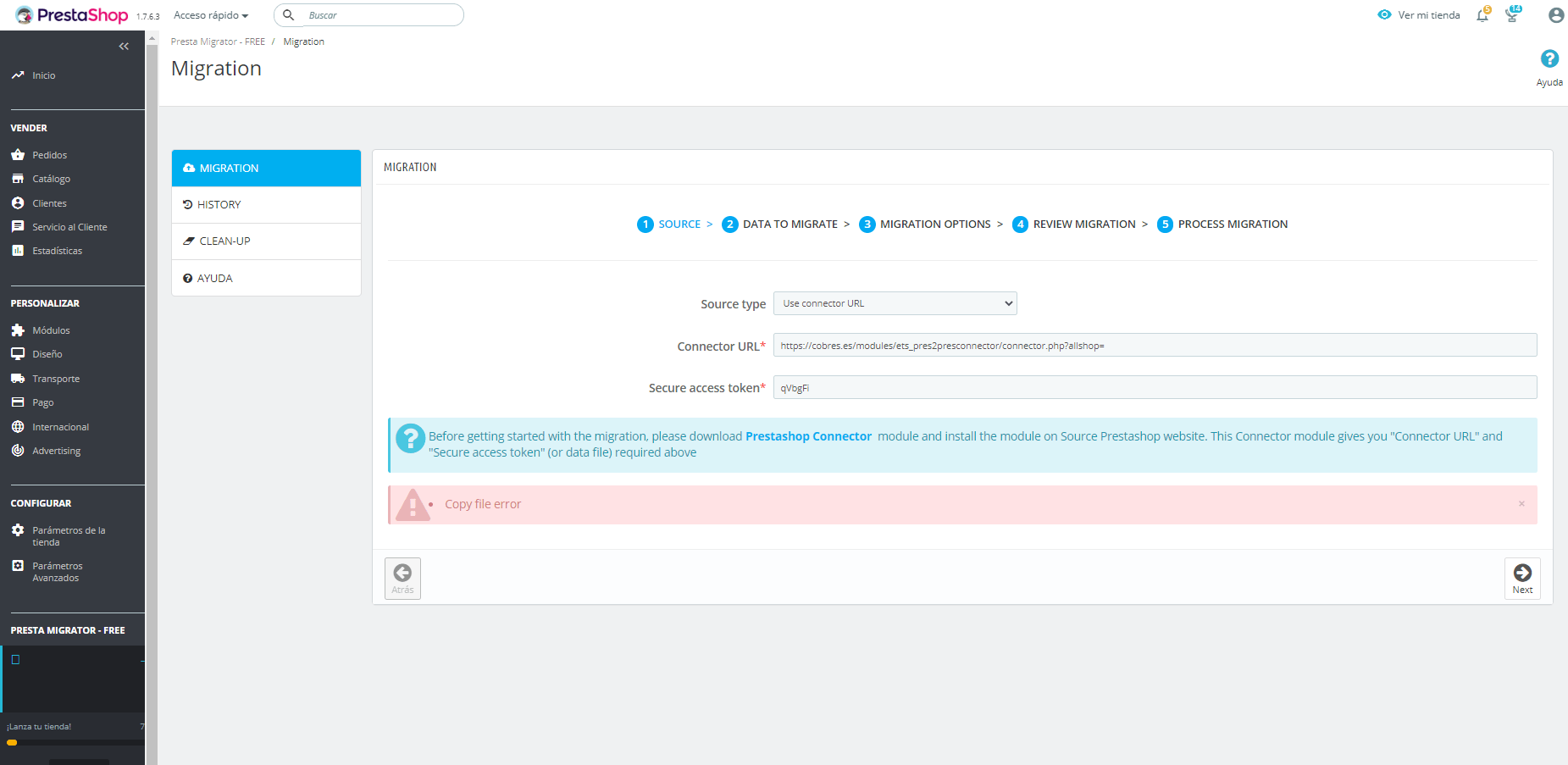Collapse the sidebar with double chevron
The height and width of the screenshot is (765, 1568).
[124, 47]
